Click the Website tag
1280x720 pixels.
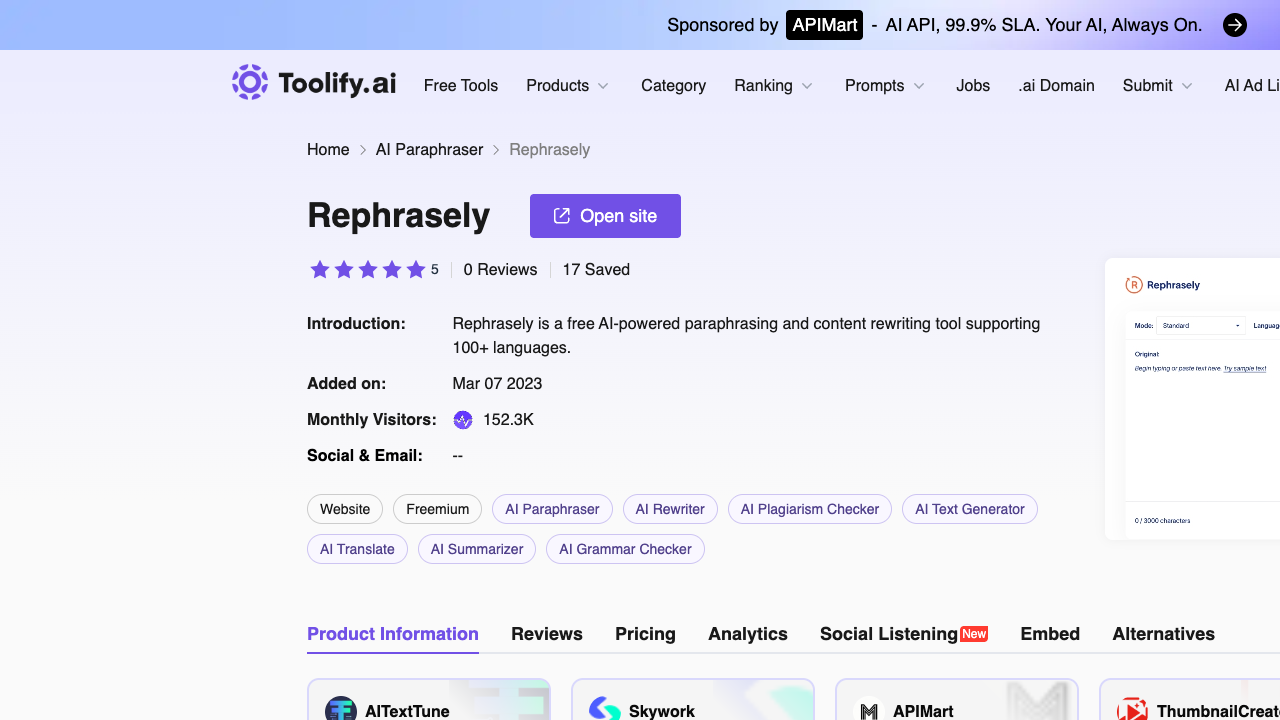[345, 509]
